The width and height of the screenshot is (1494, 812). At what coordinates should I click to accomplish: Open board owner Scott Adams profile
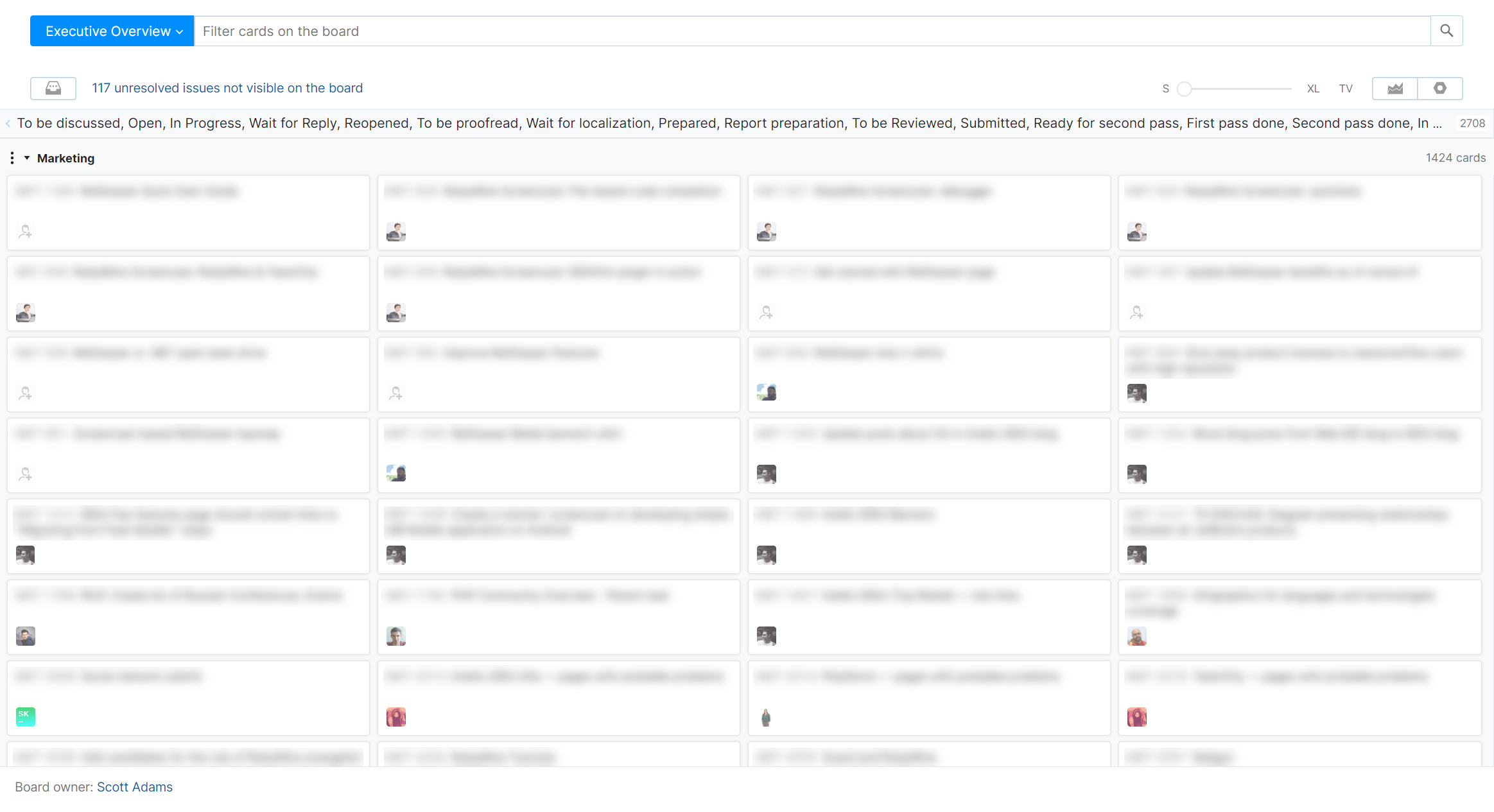click(134, 787)
